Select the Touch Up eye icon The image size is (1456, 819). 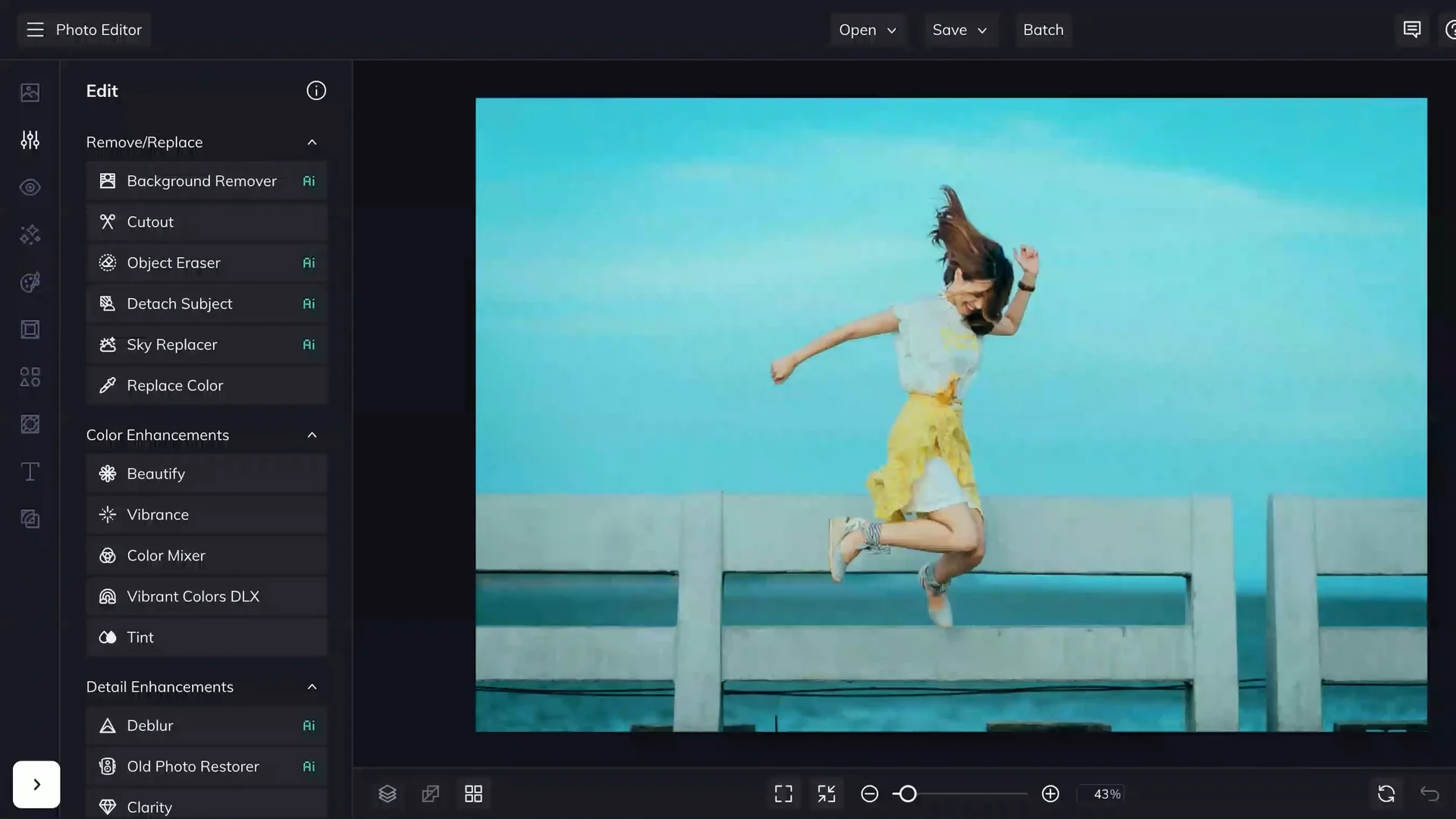click(30, 187)
